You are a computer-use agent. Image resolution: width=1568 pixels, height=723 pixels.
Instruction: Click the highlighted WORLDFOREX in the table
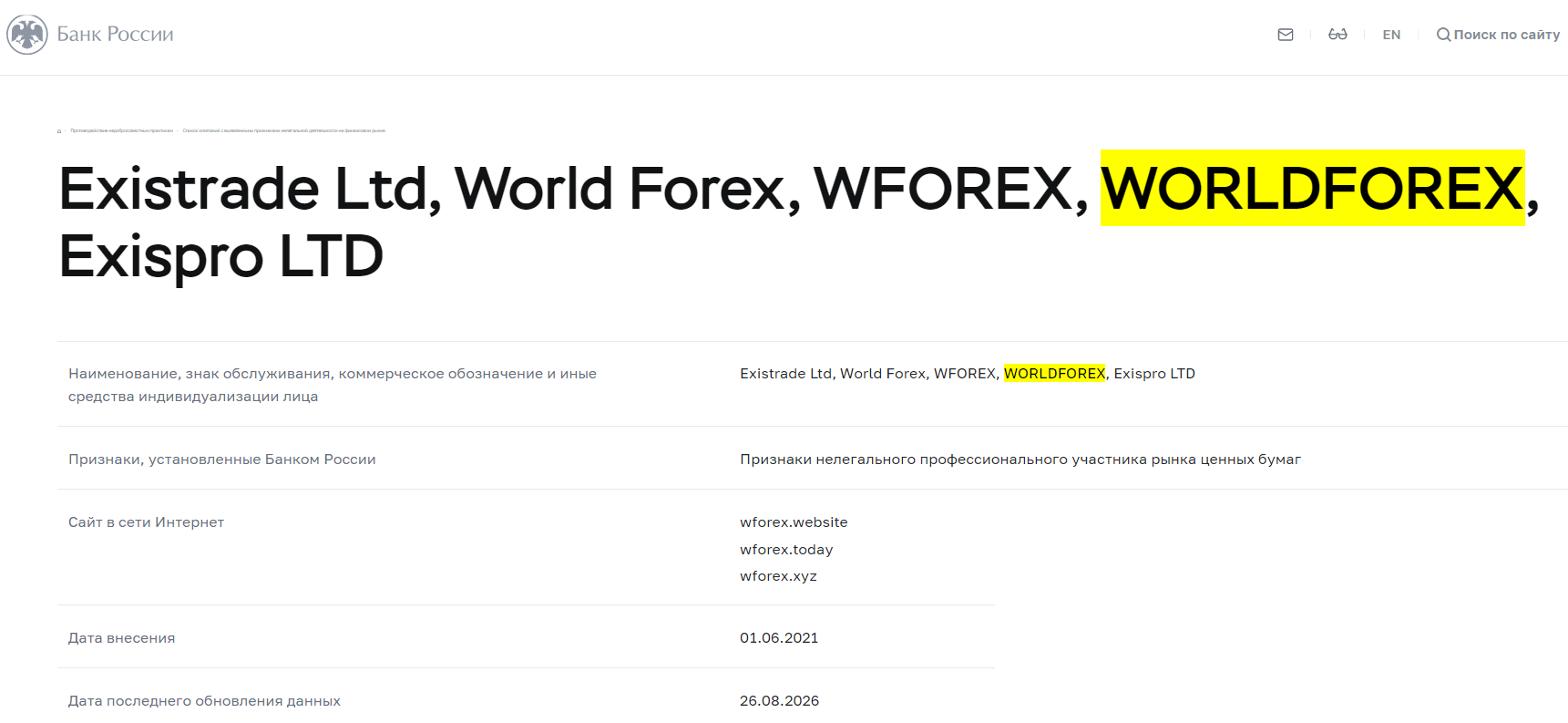tap(1054, 374)
